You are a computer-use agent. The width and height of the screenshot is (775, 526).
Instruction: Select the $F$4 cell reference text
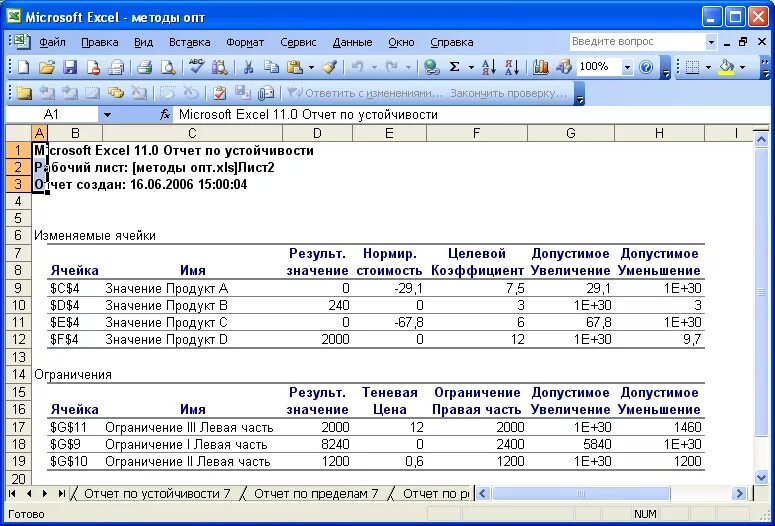(x=65, y=340)
